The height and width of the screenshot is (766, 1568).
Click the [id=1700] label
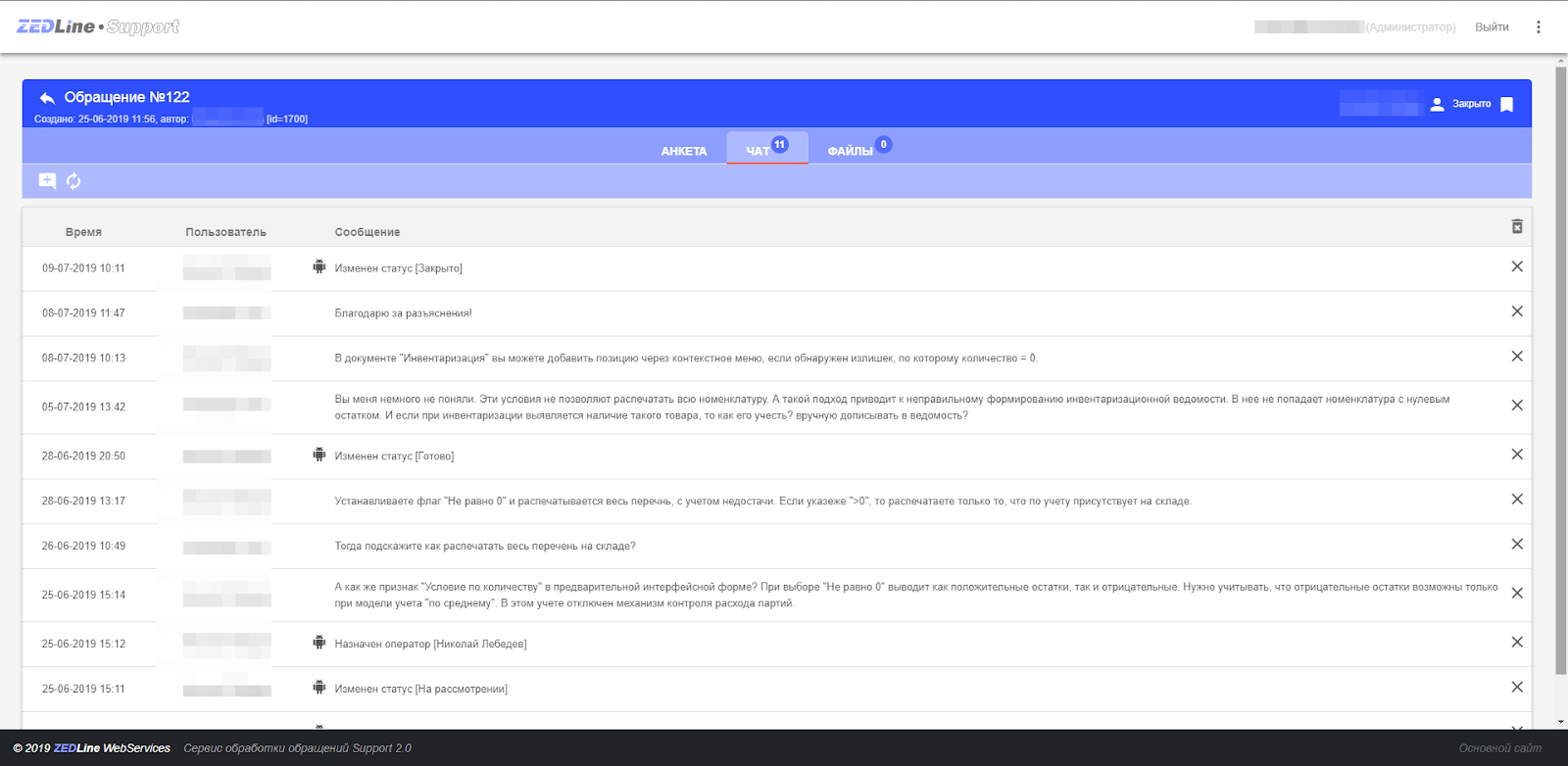click(x=287, y=120)
